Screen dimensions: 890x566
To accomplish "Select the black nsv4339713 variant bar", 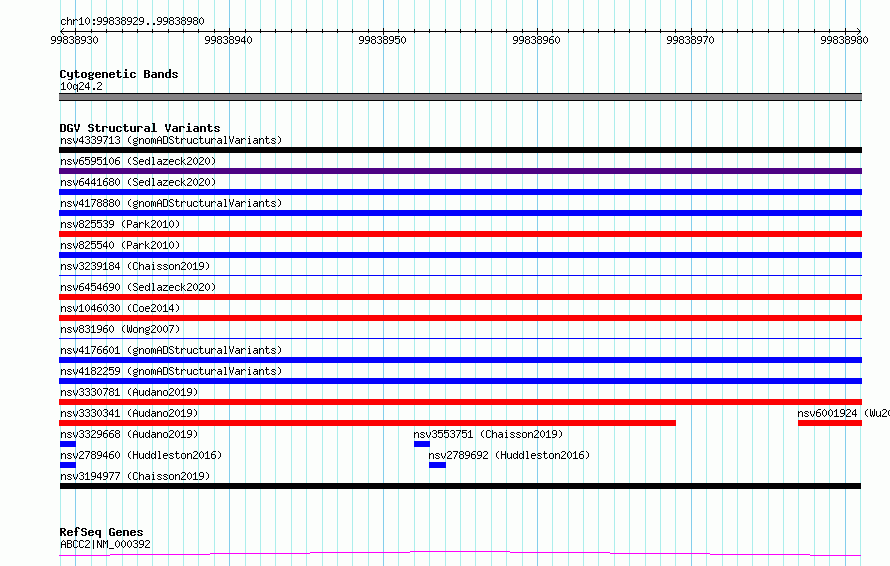I will pyautogui.click(x=460, y=150).
